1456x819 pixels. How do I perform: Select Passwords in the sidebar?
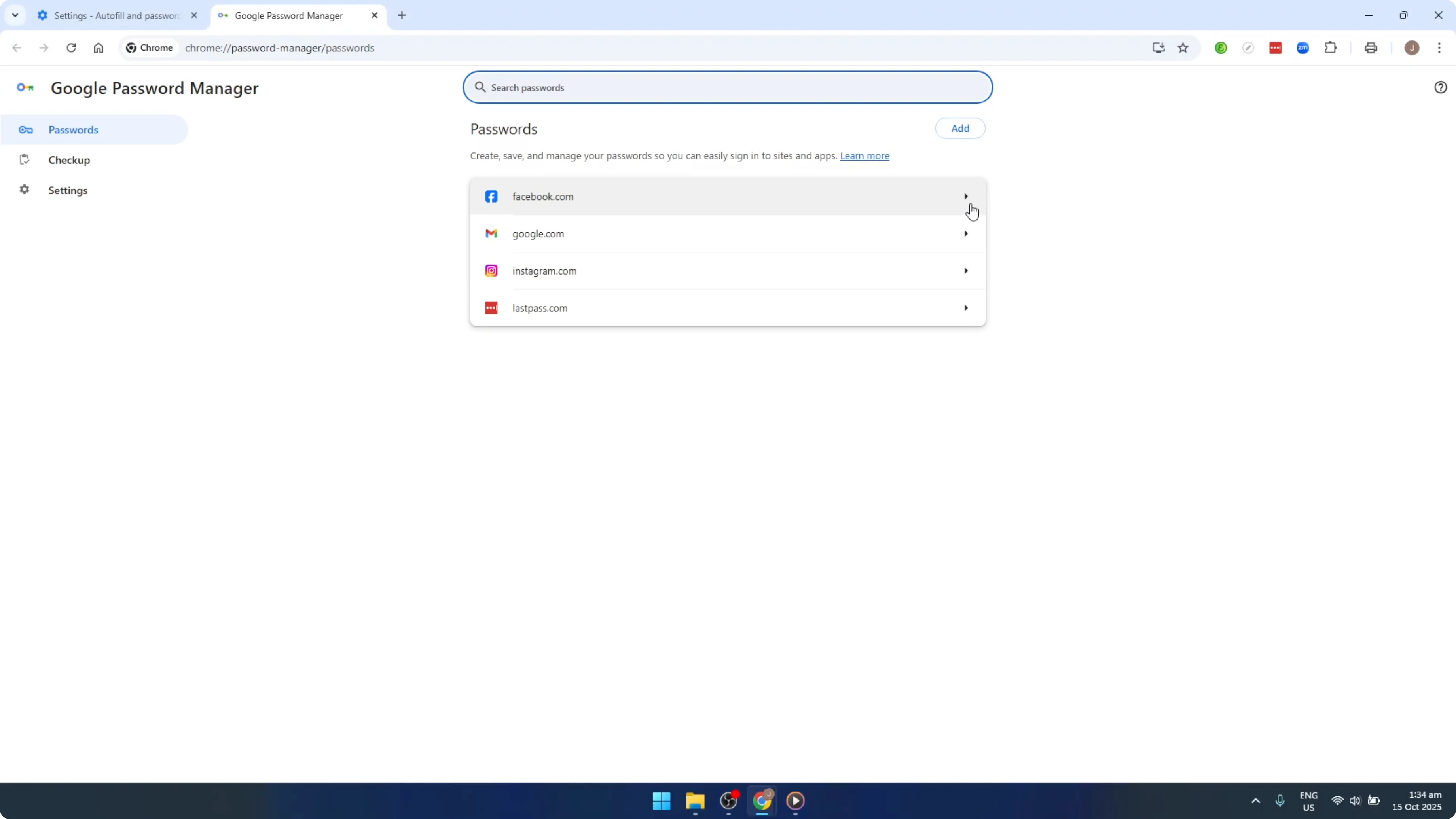[95, 130]
